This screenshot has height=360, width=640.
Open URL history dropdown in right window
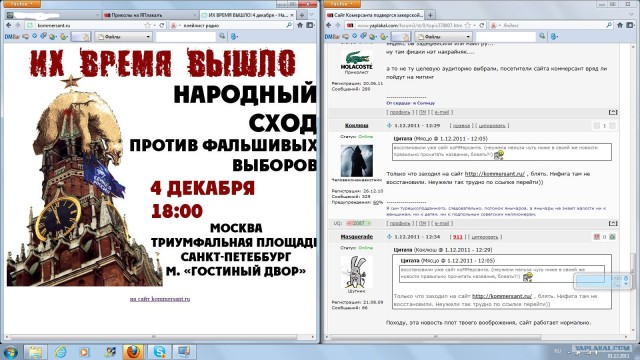475,25
